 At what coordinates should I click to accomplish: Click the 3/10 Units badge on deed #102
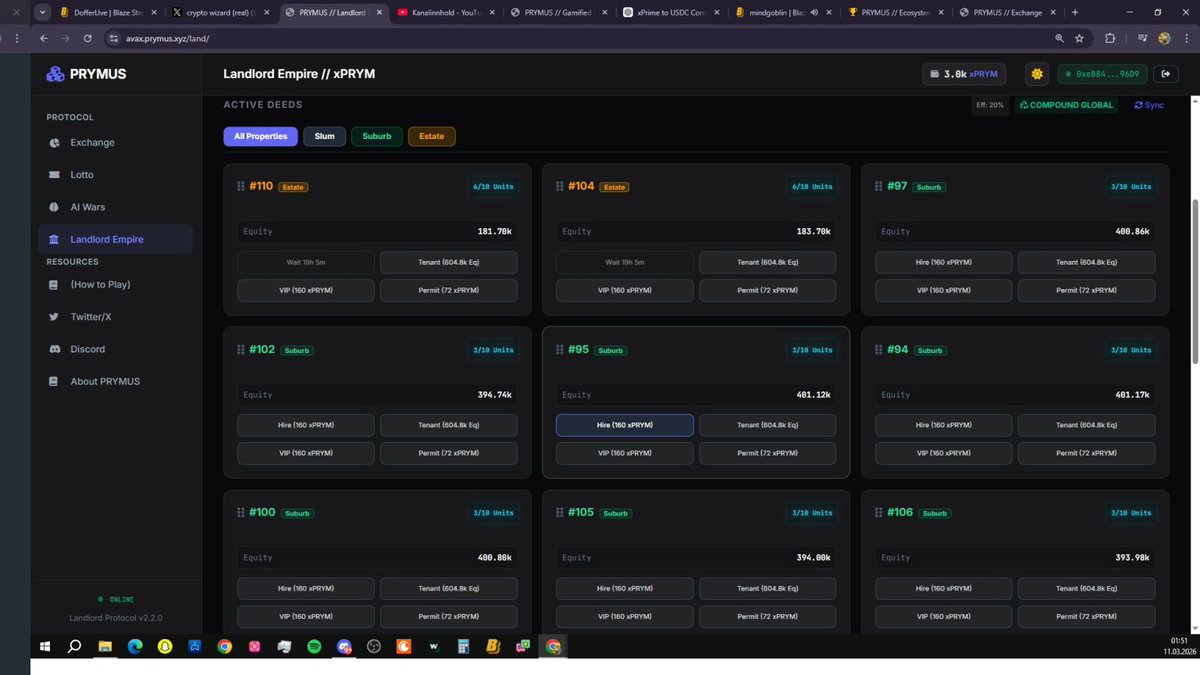(493, 350)
